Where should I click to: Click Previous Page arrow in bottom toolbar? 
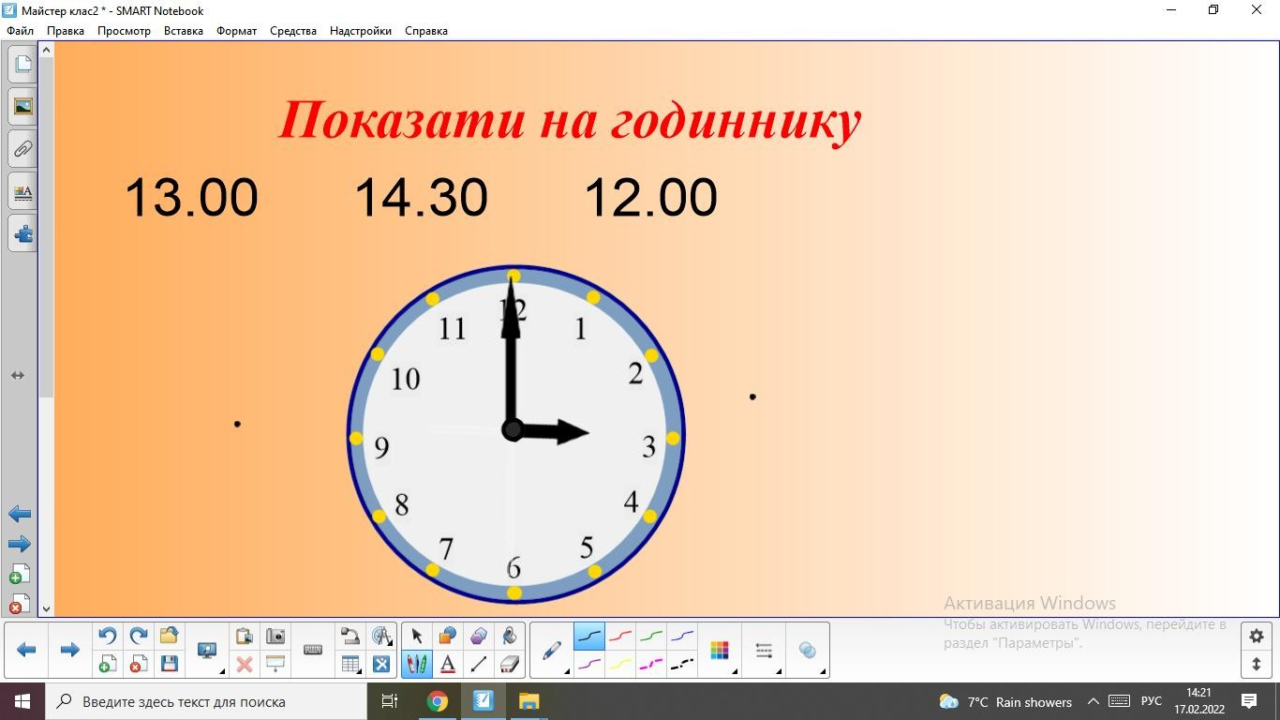click(x=27, y=650)
